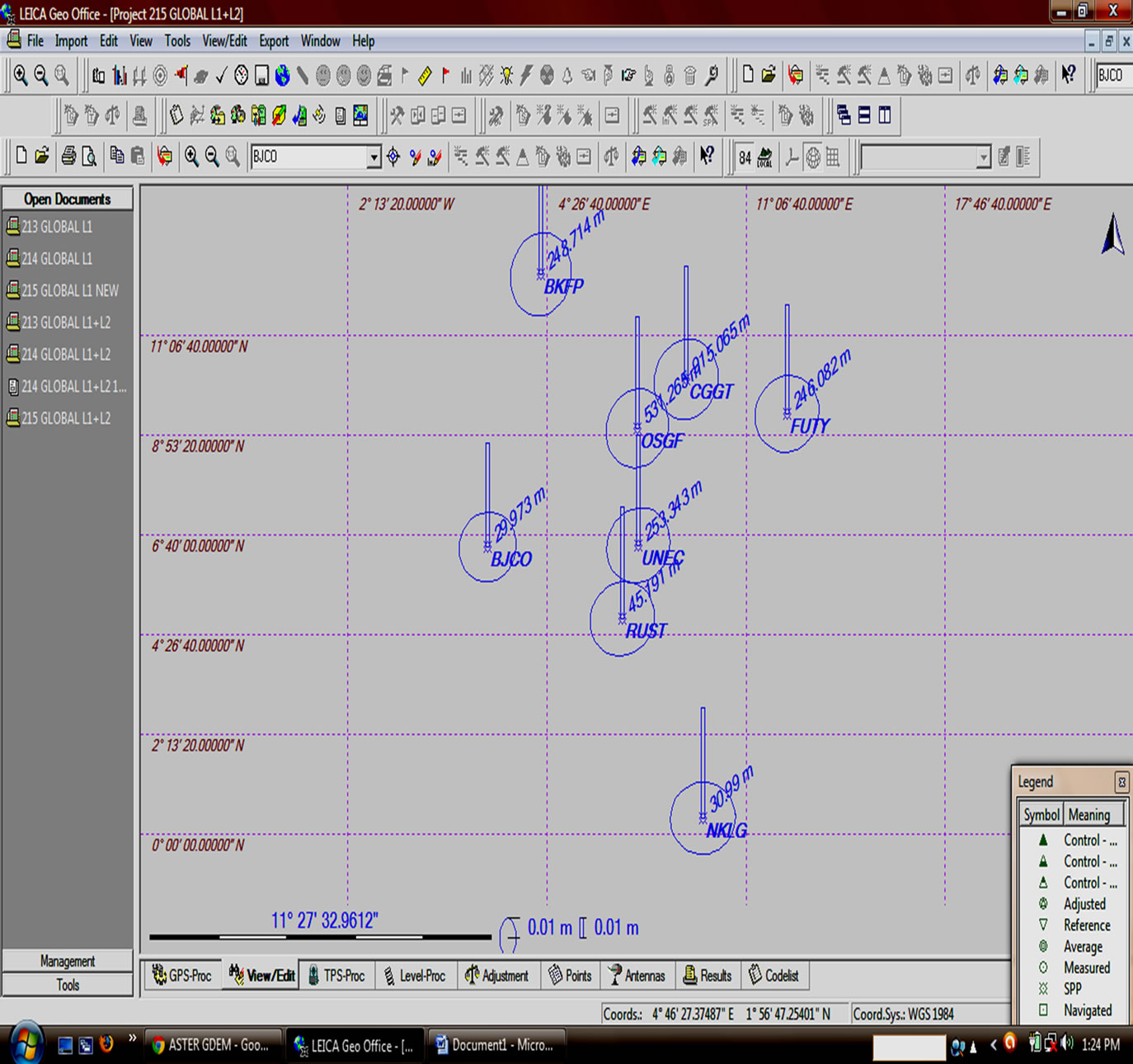Click the paste icon
Screen dimensions: 1133x1064
[138, 156]
